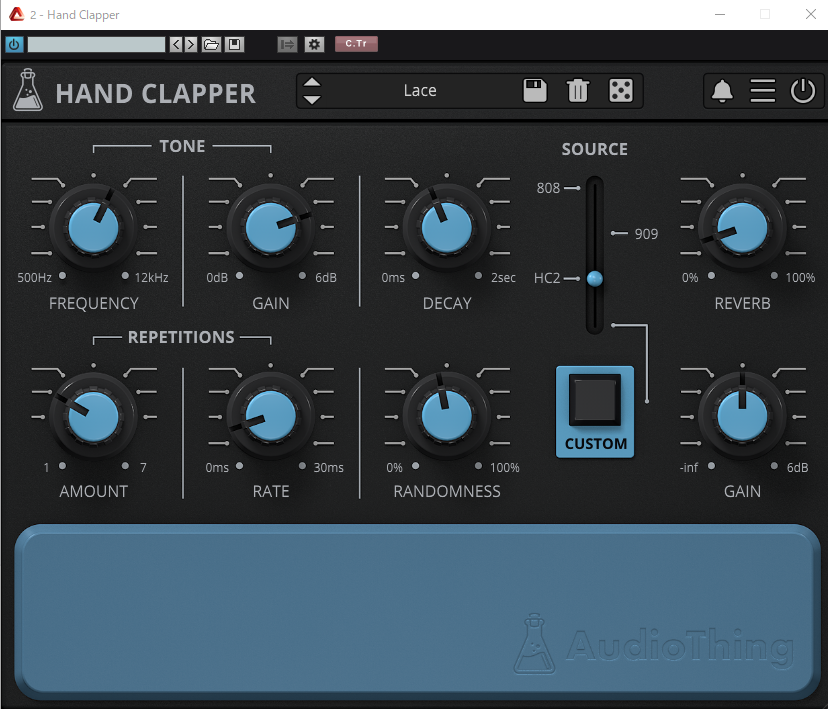Click the TONE section header
This screenshot has width=828, height=709.
(182, 146)
